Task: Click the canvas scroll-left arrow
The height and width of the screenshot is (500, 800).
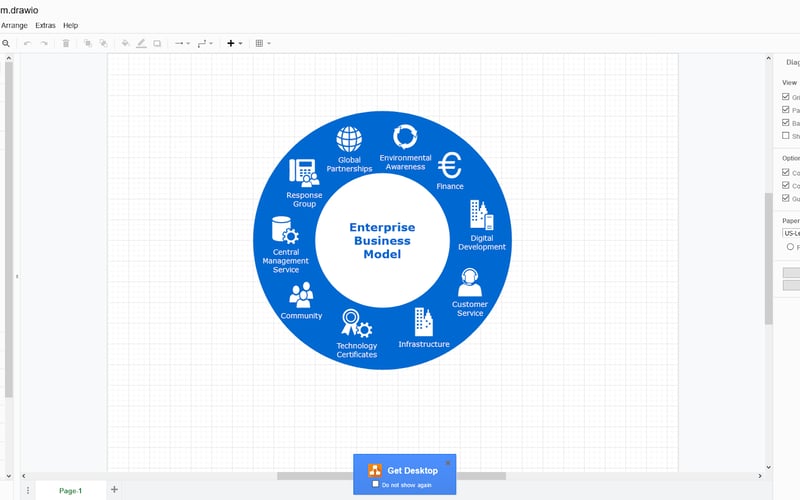Action: (x=23, y=476)
